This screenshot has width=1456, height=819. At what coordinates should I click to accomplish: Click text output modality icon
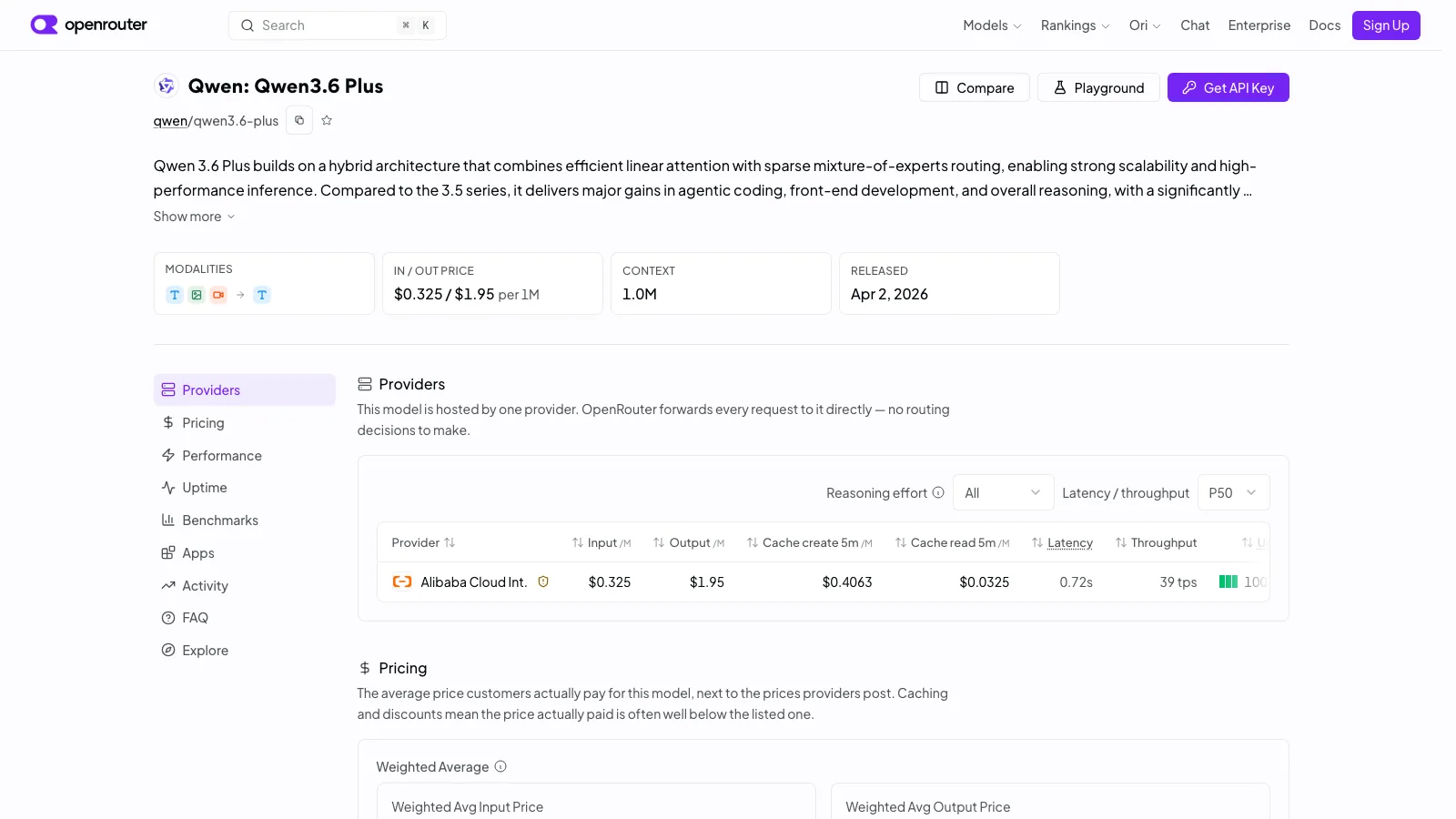262,295
